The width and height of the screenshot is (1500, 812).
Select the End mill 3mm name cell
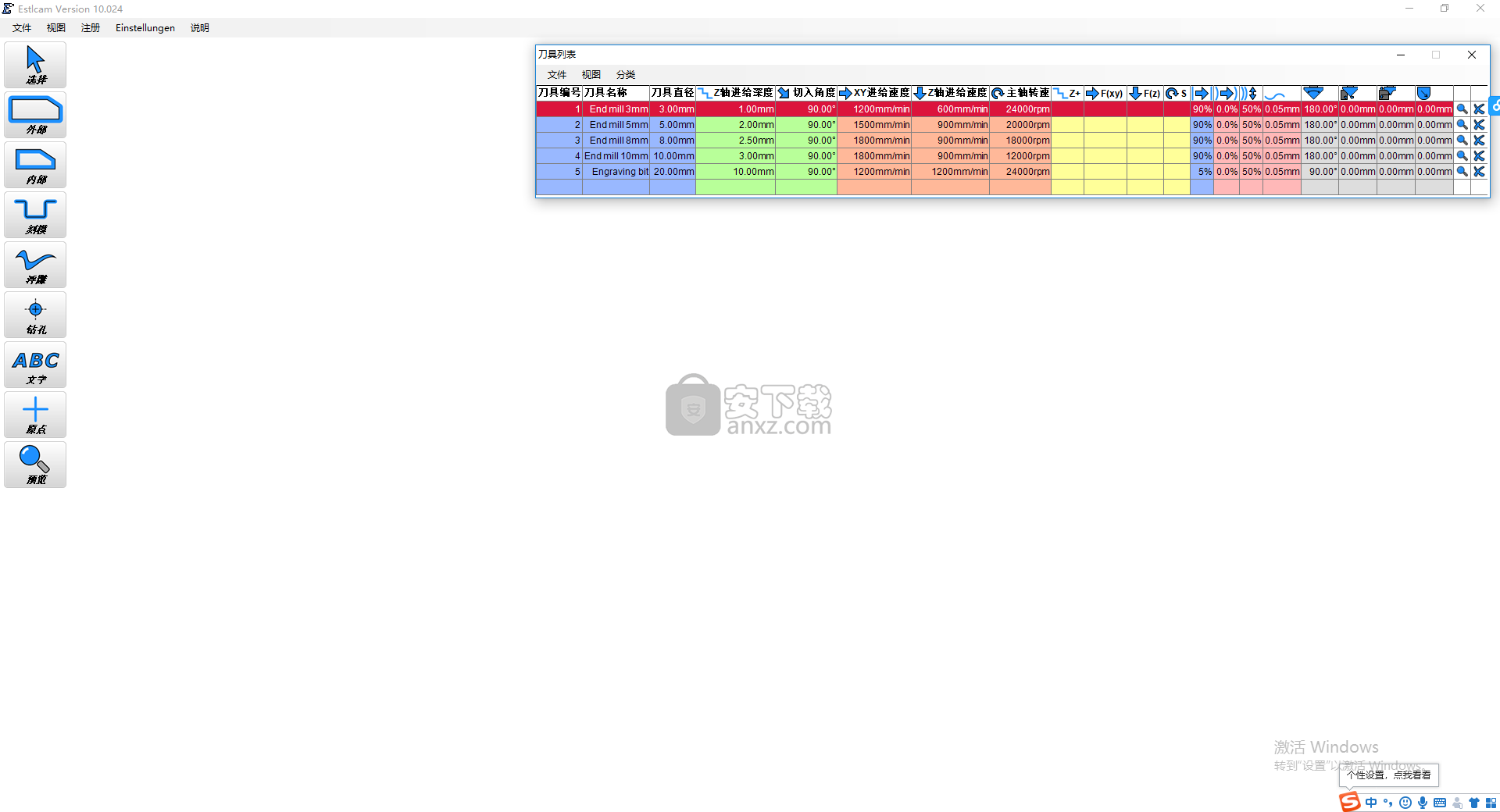coord(616,109)
